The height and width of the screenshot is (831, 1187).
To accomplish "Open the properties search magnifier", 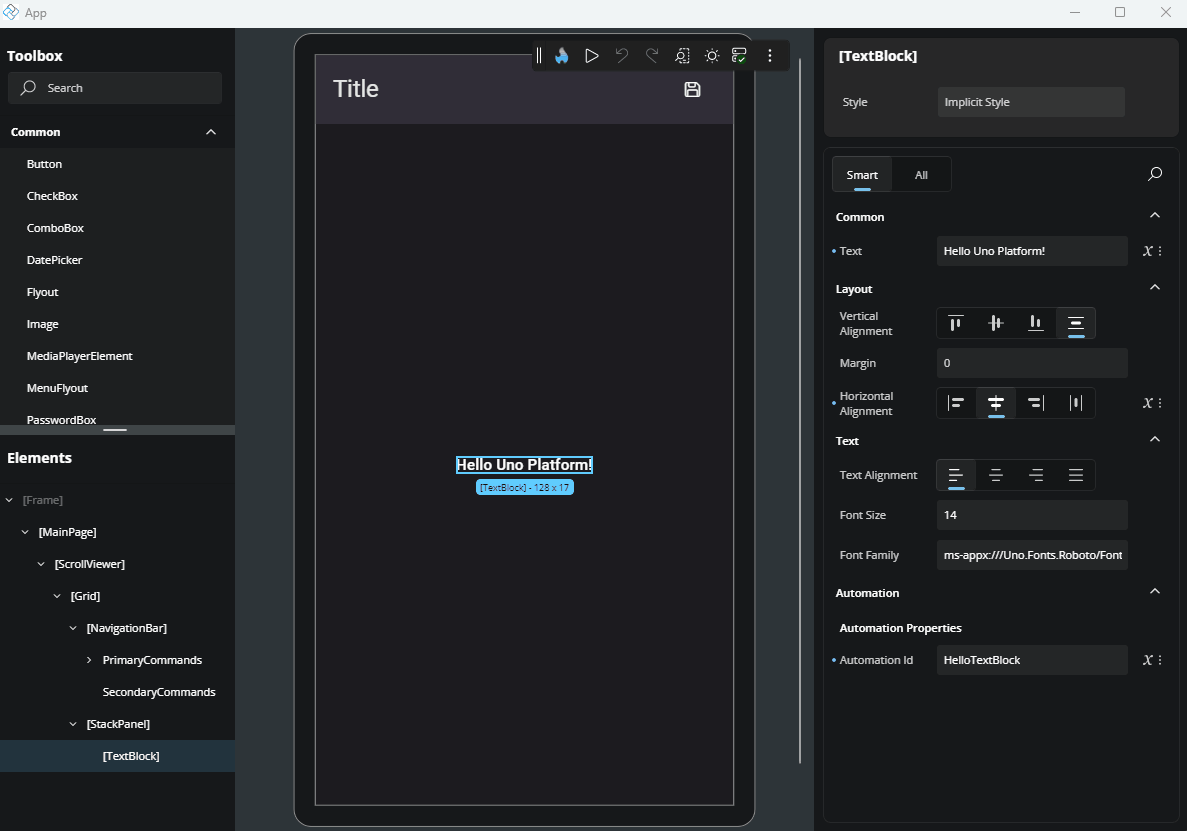I will coord(1154,173).
